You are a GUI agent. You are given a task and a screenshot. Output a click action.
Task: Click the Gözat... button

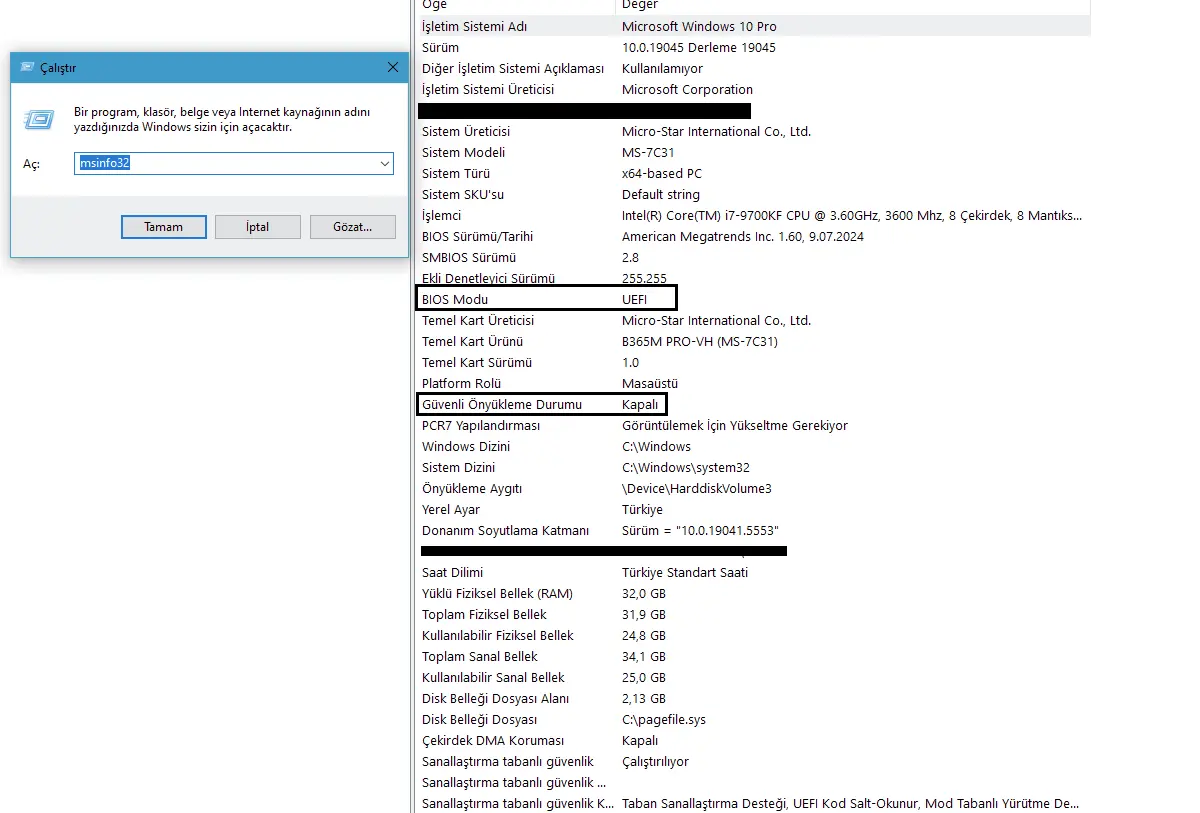tap(353, 227)
